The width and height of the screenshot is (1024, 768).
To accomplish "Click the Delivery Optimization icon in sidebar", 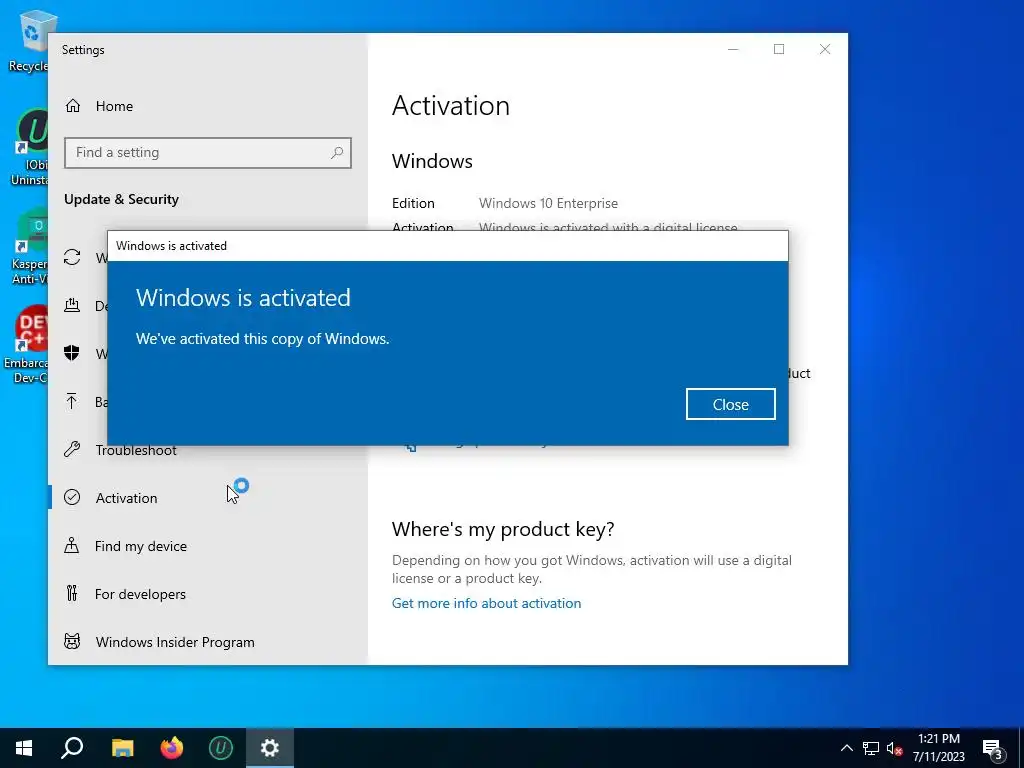I will (72, 305).
